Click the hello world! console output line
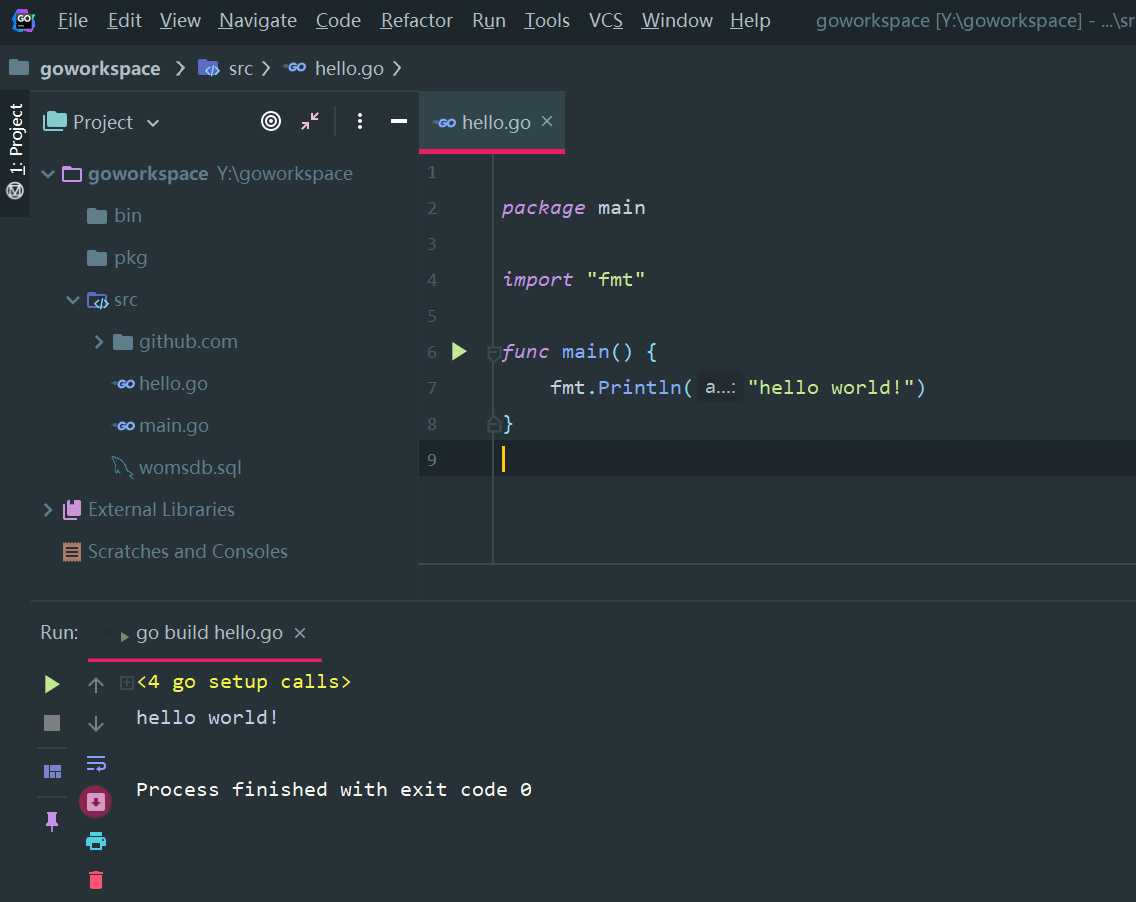This screenshot has width=1136, height=902. (x=207, y=717)
